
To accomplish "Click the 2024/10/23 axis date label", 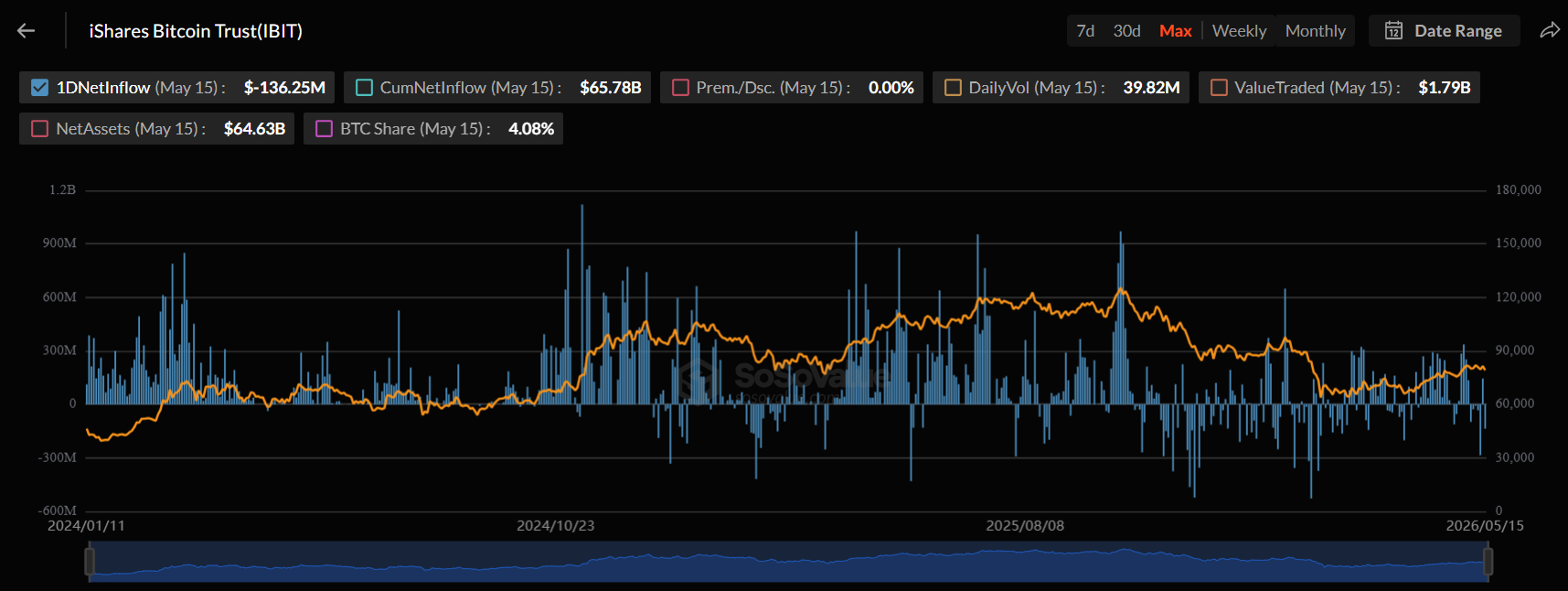I will [555, 526].
